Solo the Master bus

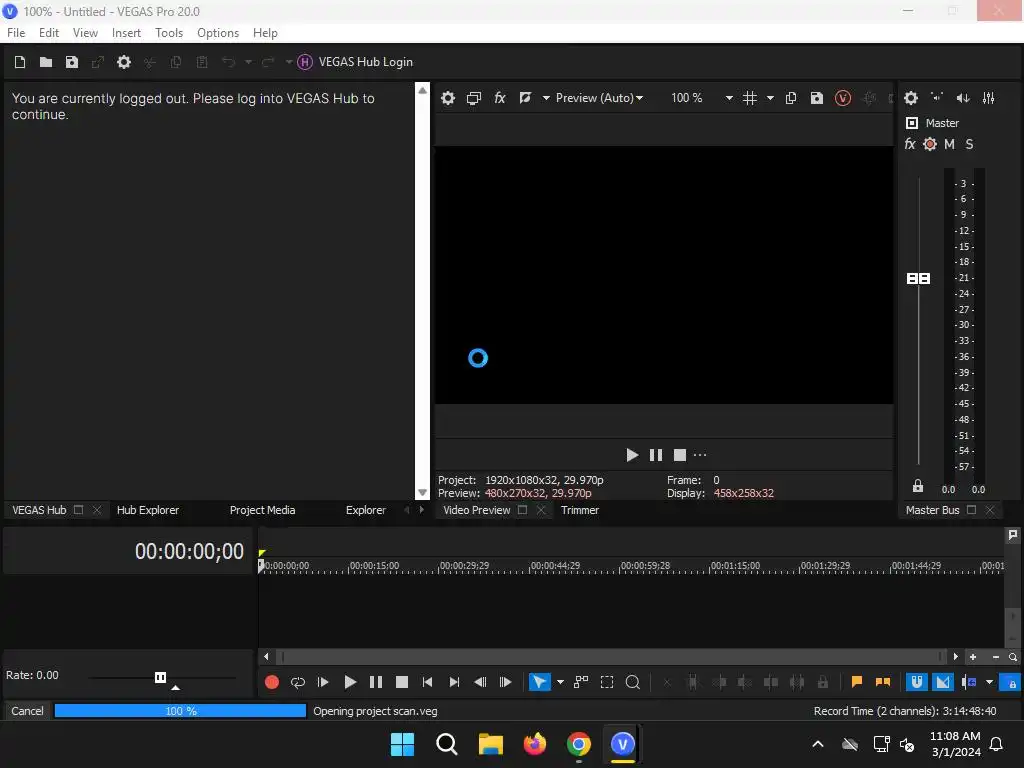click(969, 144)
